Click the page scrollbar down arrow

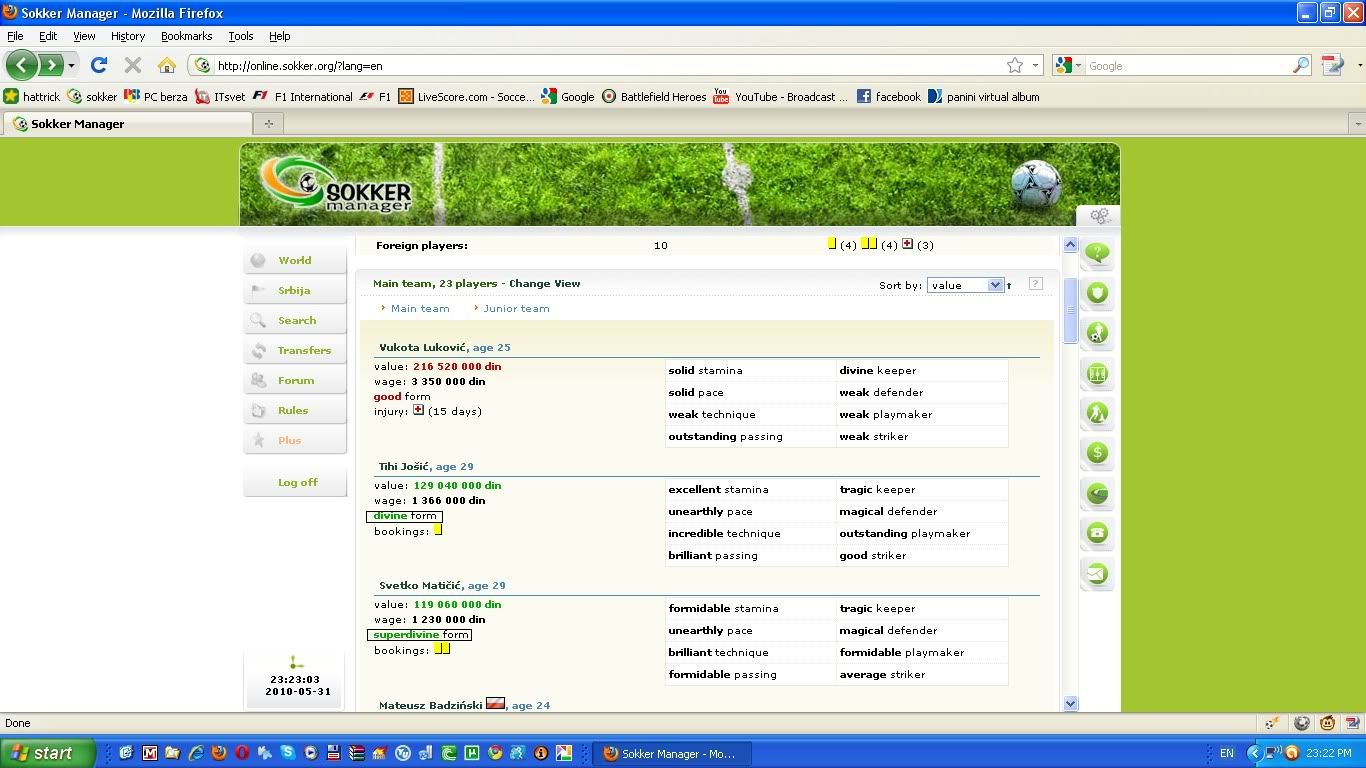1070,703
